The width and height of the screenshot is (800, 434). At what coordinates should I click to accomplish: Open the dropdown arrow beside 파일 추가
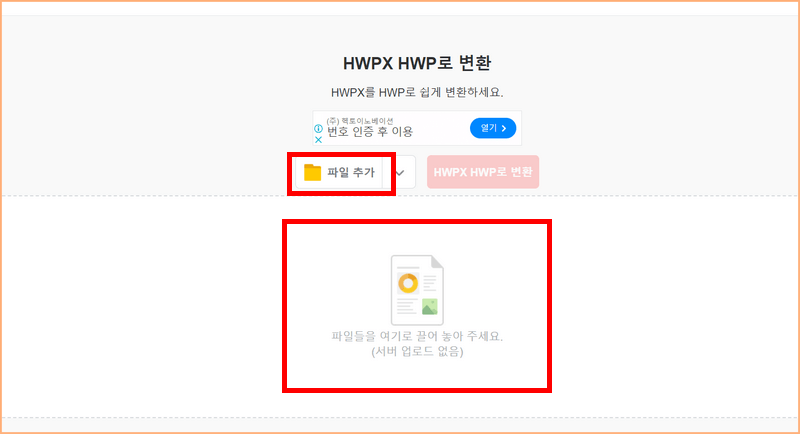point(399,172)
